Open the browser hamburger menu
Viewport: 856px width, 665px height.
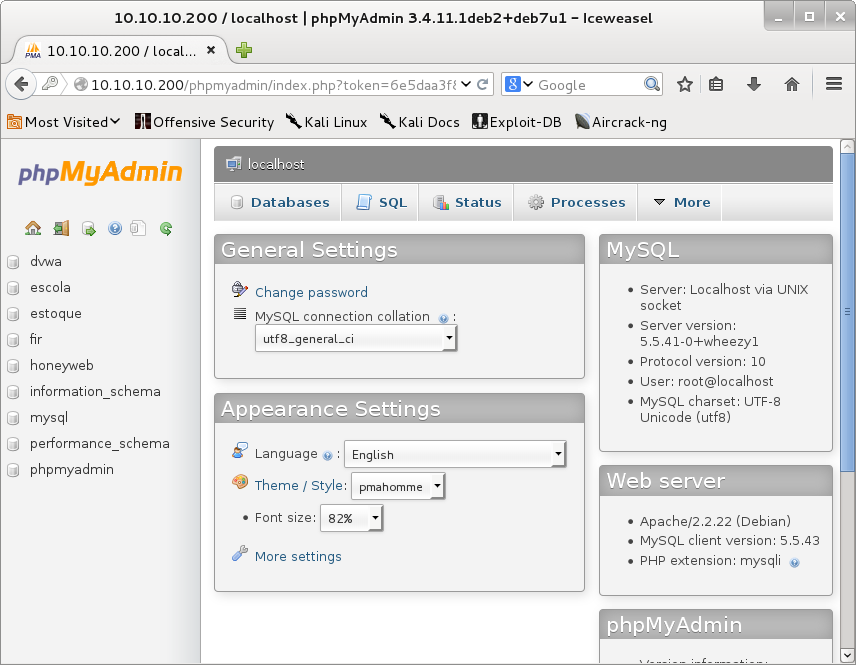(834, 84)
